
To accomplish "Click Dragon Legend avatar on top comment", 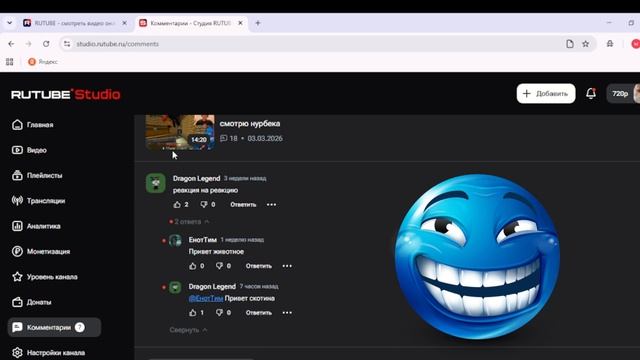I will click(156, 183).
